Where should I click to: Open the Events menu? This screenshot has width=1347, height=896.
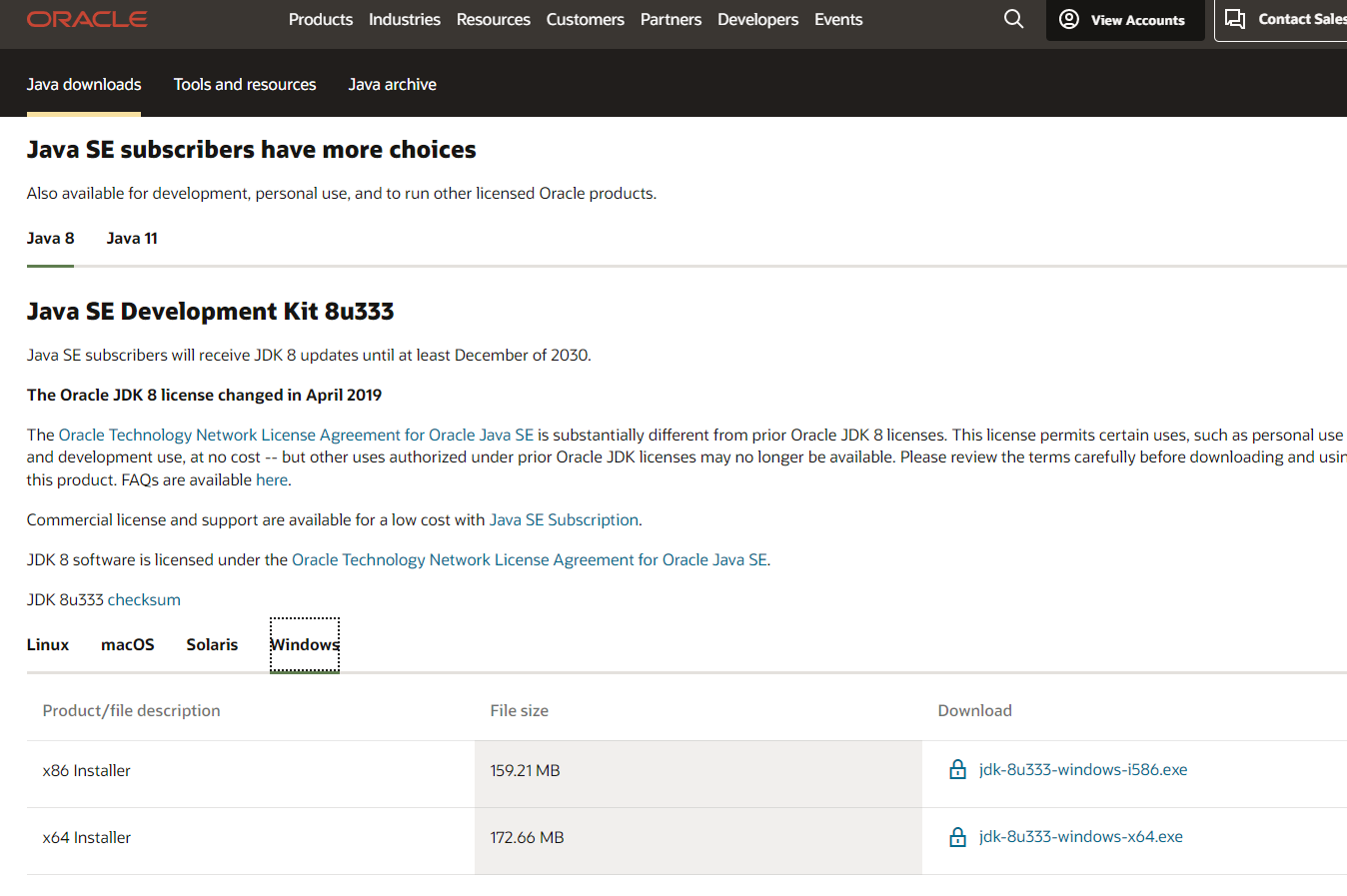838,19
